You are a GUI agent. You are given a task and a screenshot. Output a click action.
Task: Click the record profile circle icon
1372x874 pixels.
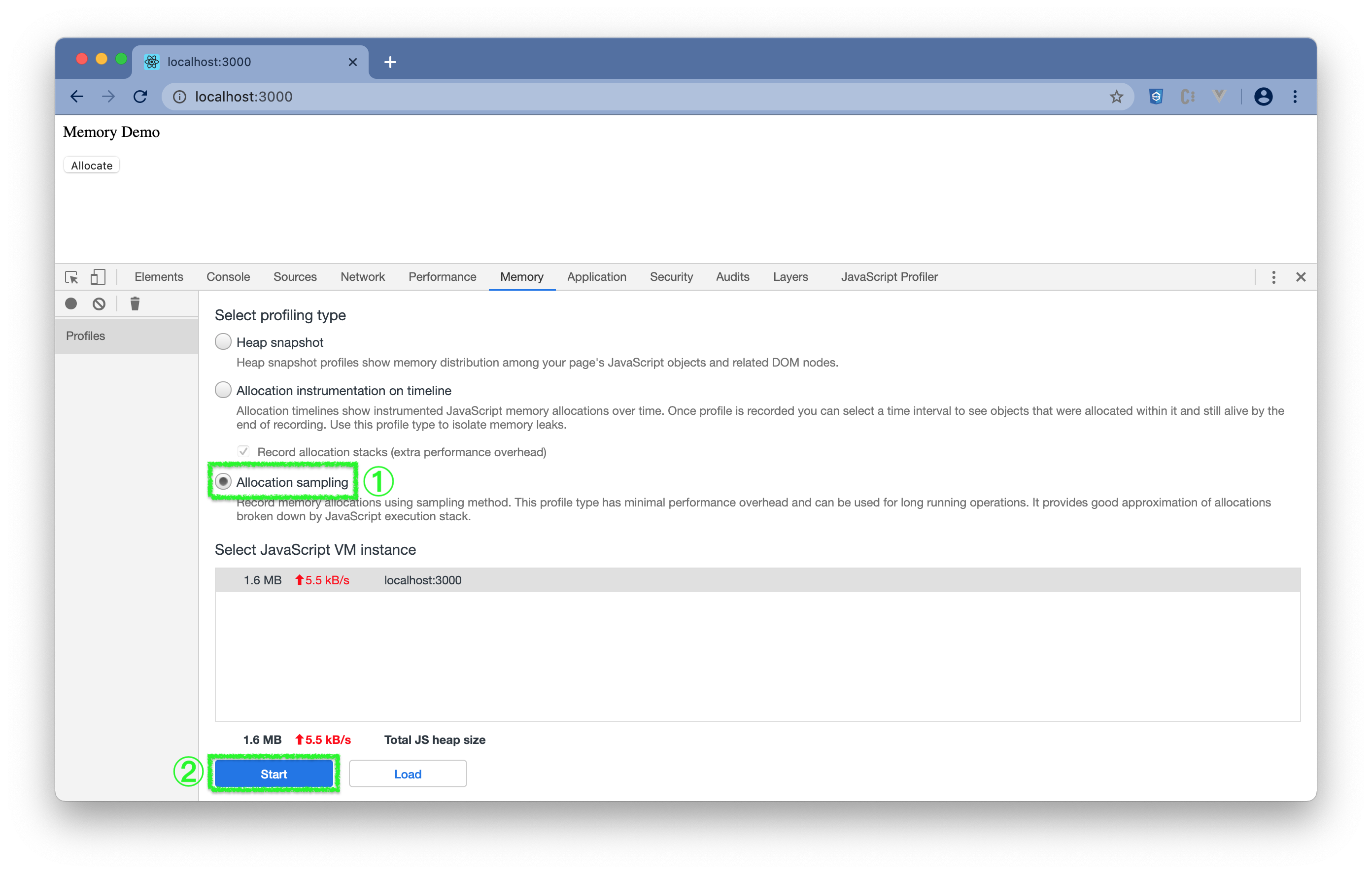[71, 303]
